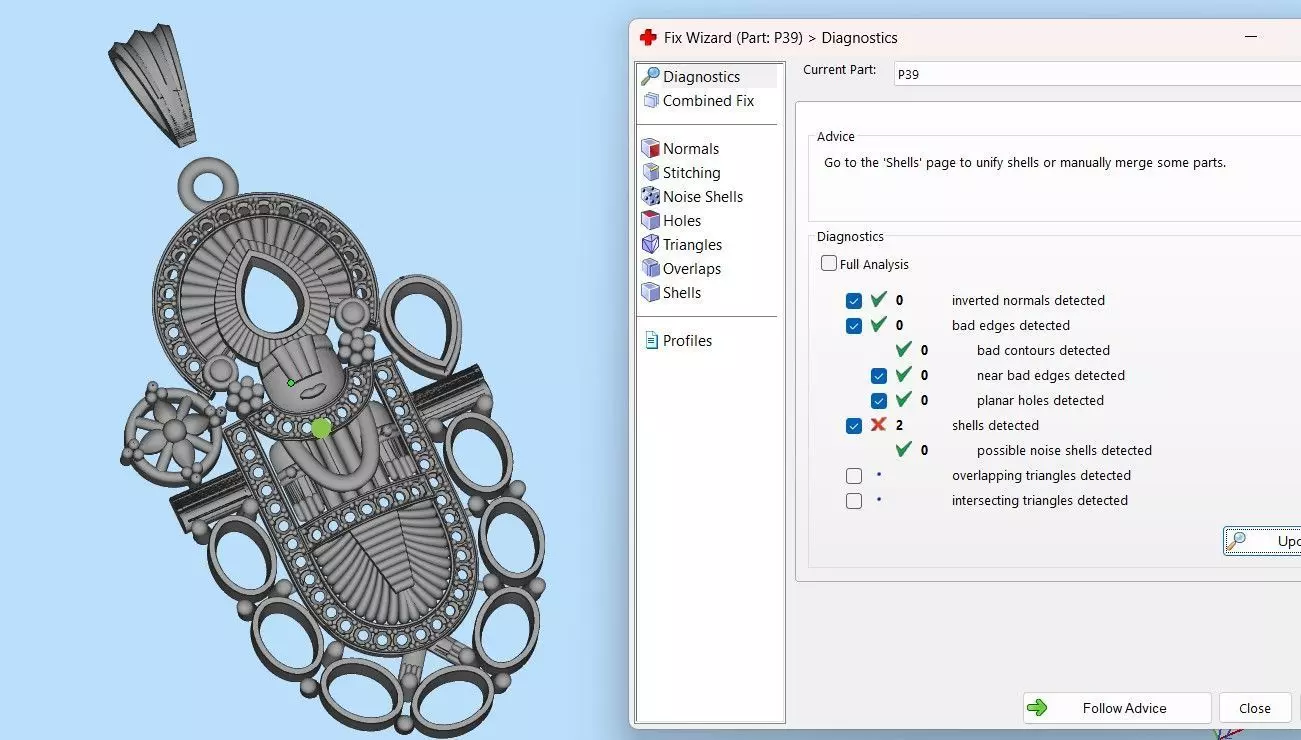Image resolution: width=1301 pixels, height=740 pixels.
Task: Enable intersecting triangles detection checkbox
Action: coord(853,500)
